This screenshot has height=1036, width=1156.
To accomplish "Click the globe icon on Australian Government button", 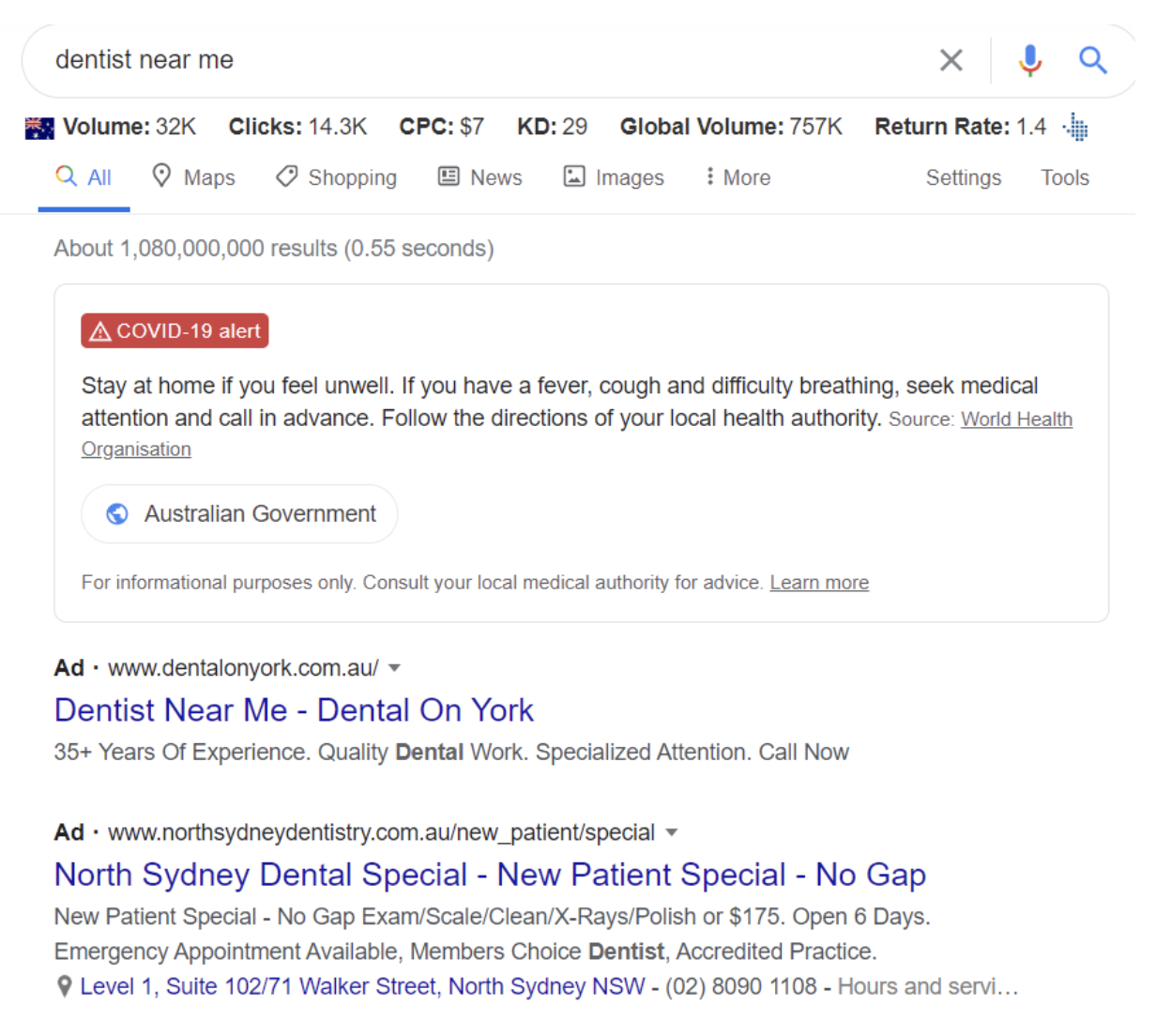I will click(117, 514).
